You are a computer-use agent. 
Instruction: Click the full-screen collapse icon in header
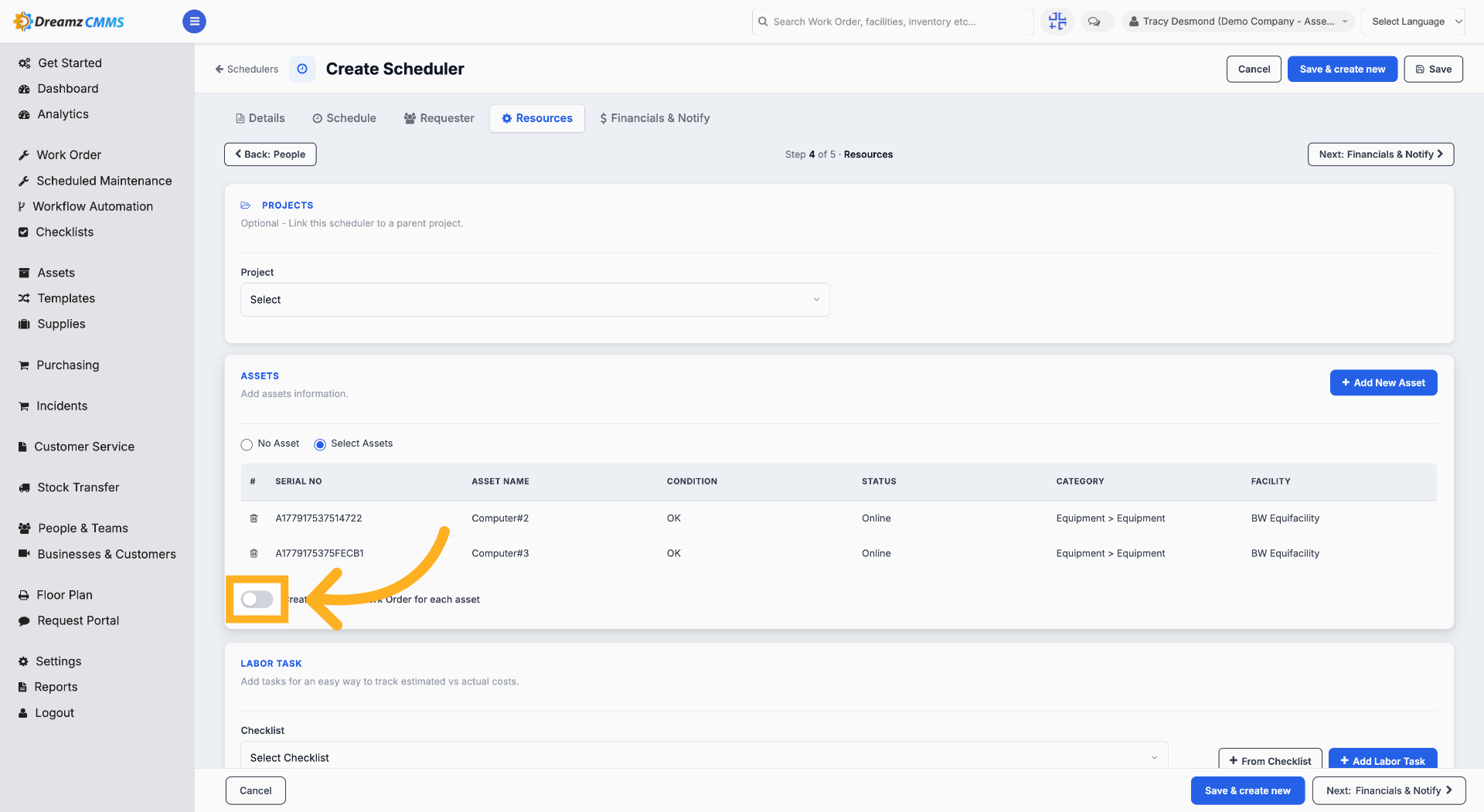pos(1057,22)
